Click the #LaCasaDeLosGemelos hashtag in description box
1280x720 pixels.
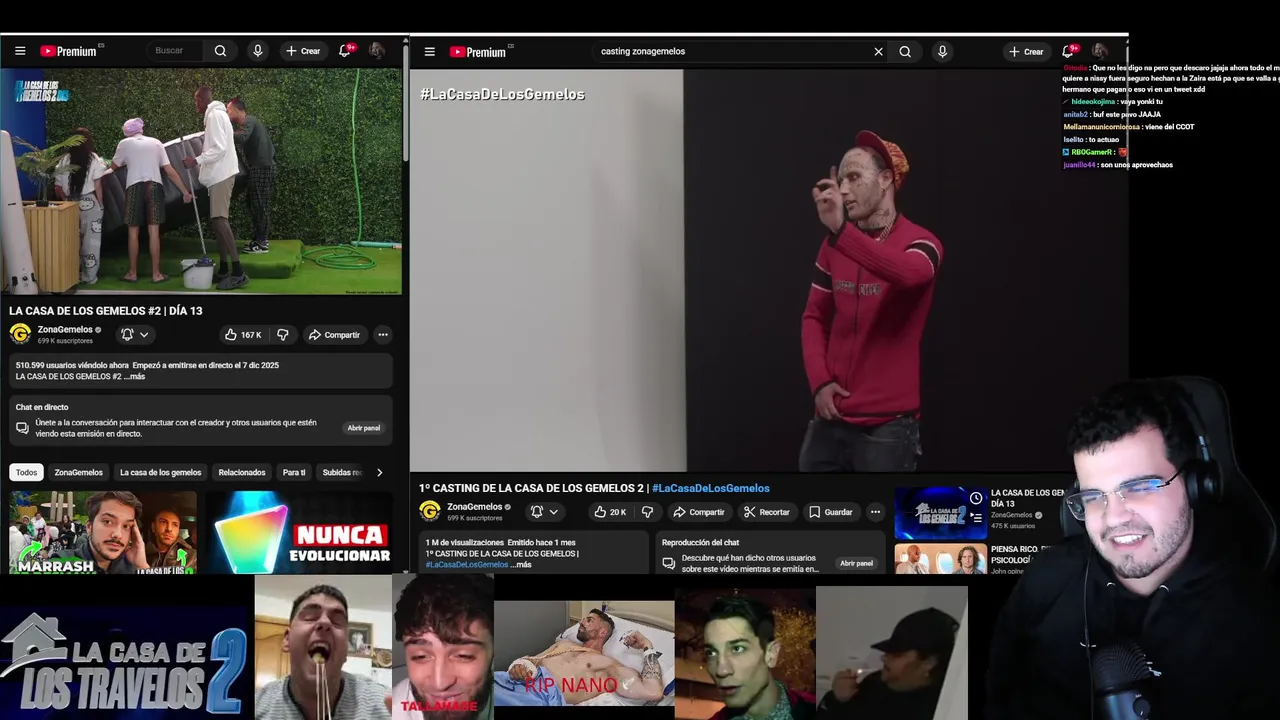[467, 565]
